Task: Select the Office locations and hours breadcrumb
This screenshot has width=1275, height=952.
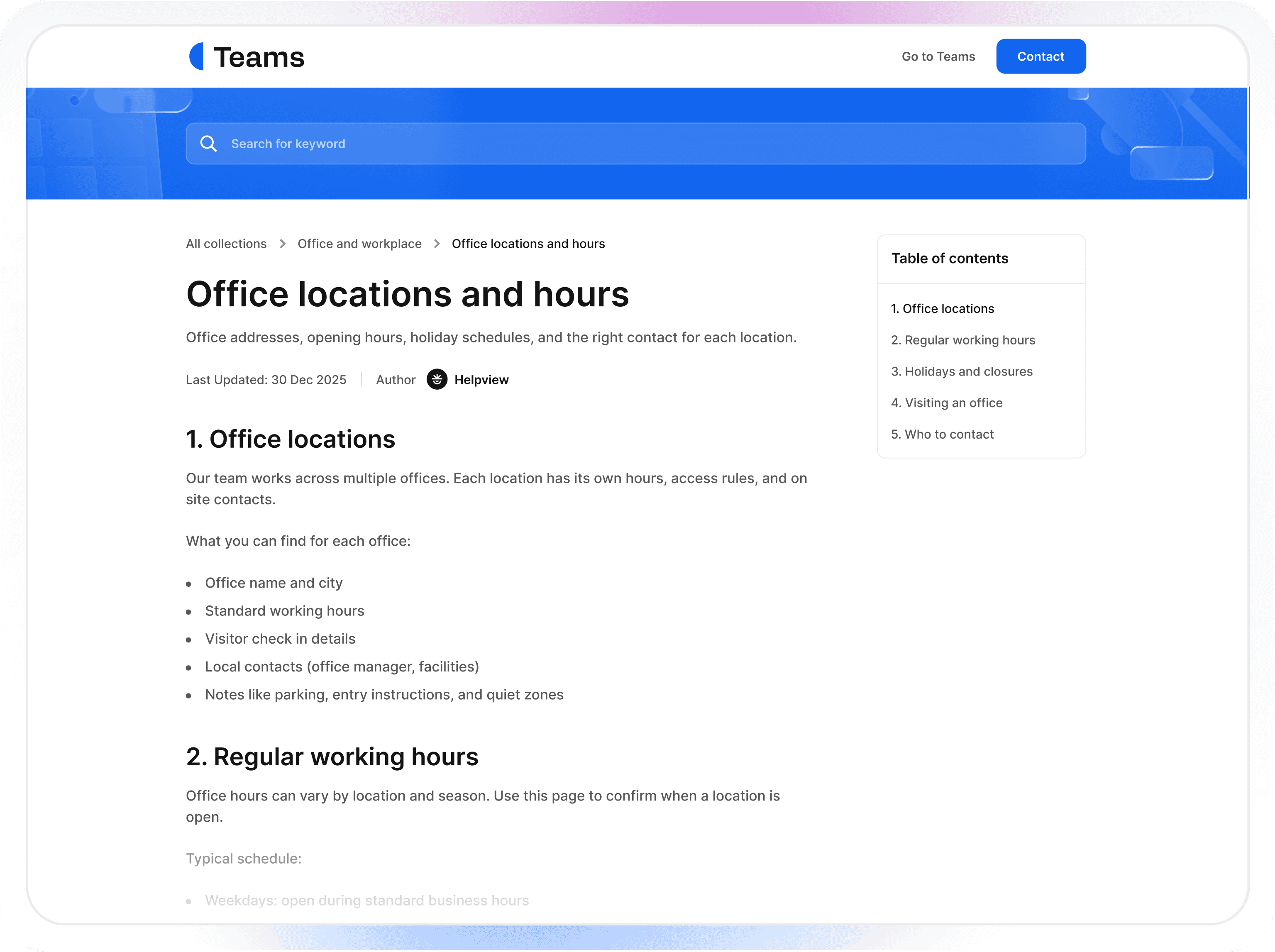Action: pos(528,244)
